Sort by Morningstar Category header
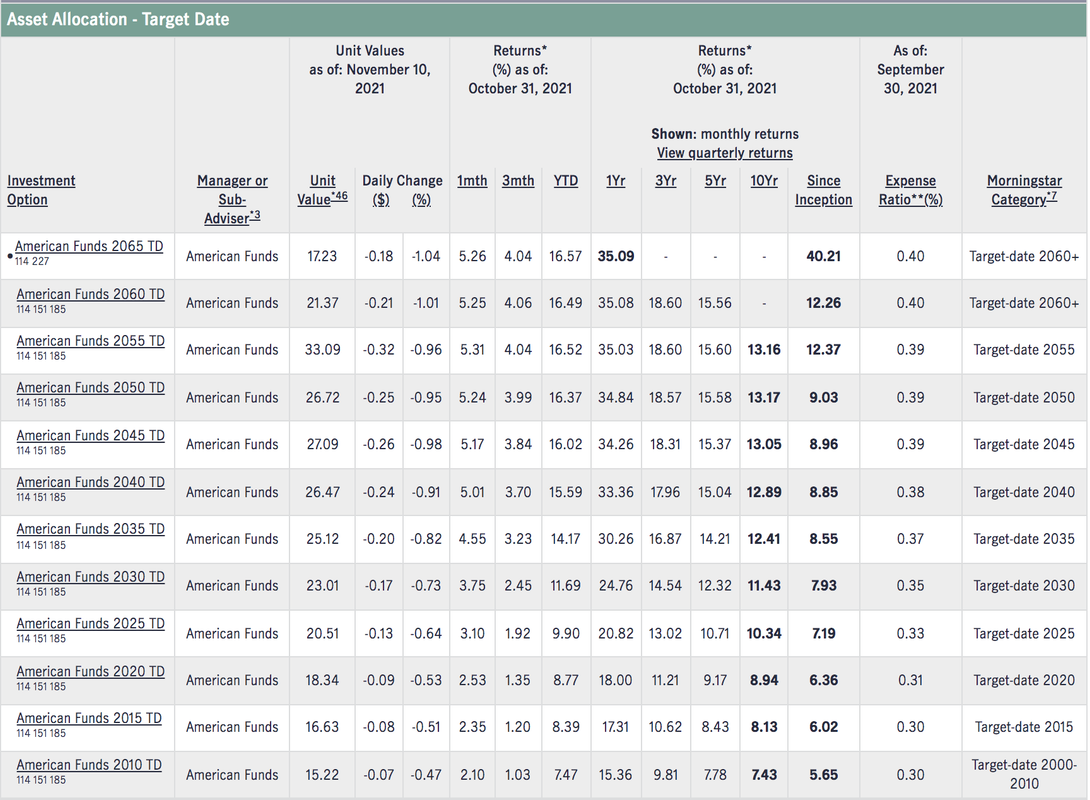The image size is (1090, 800). [1024, 190]
